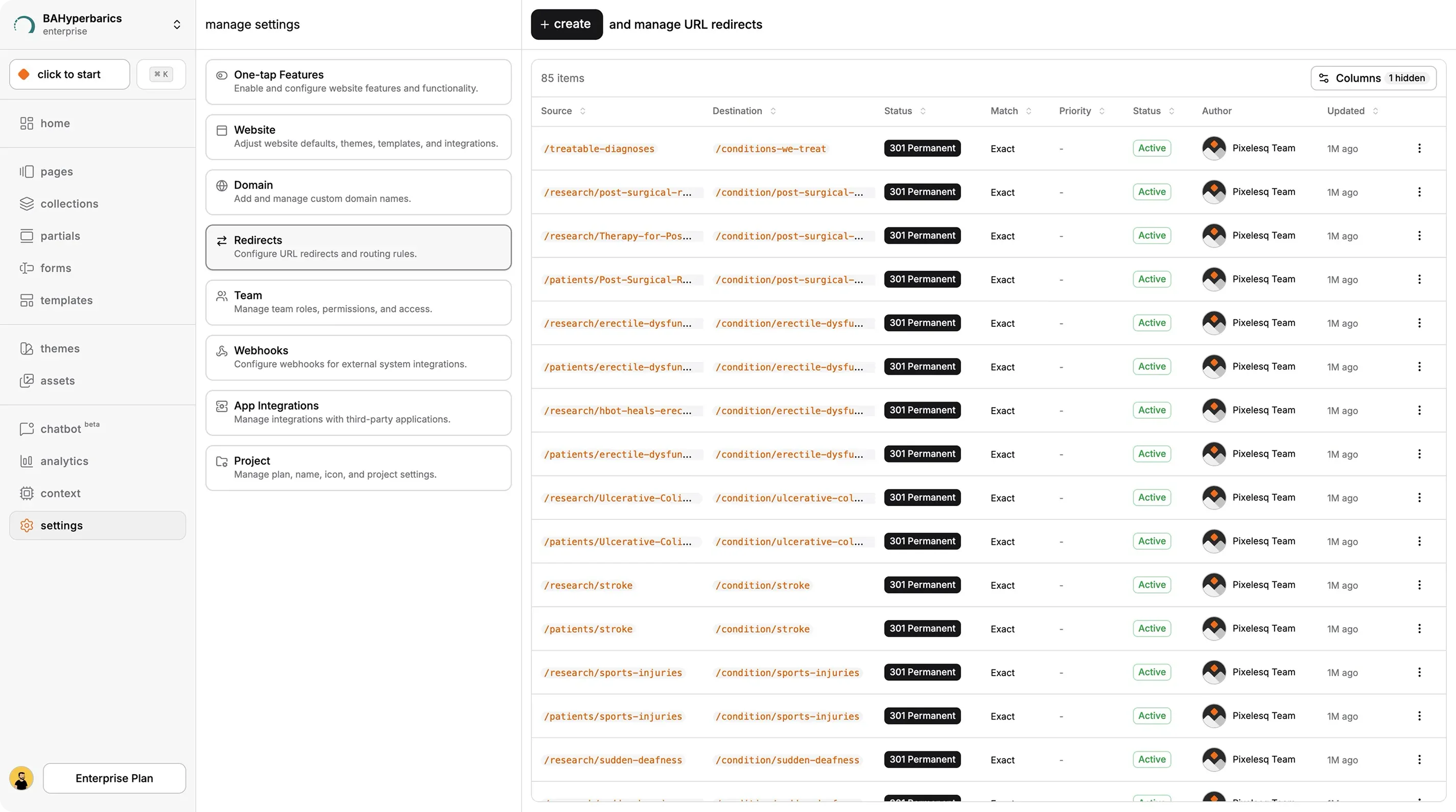Expand the BAHyperbarics workspace switcher
Image resolution: width=1456 pixels, height=812 pixels.
tap(177, 25)
